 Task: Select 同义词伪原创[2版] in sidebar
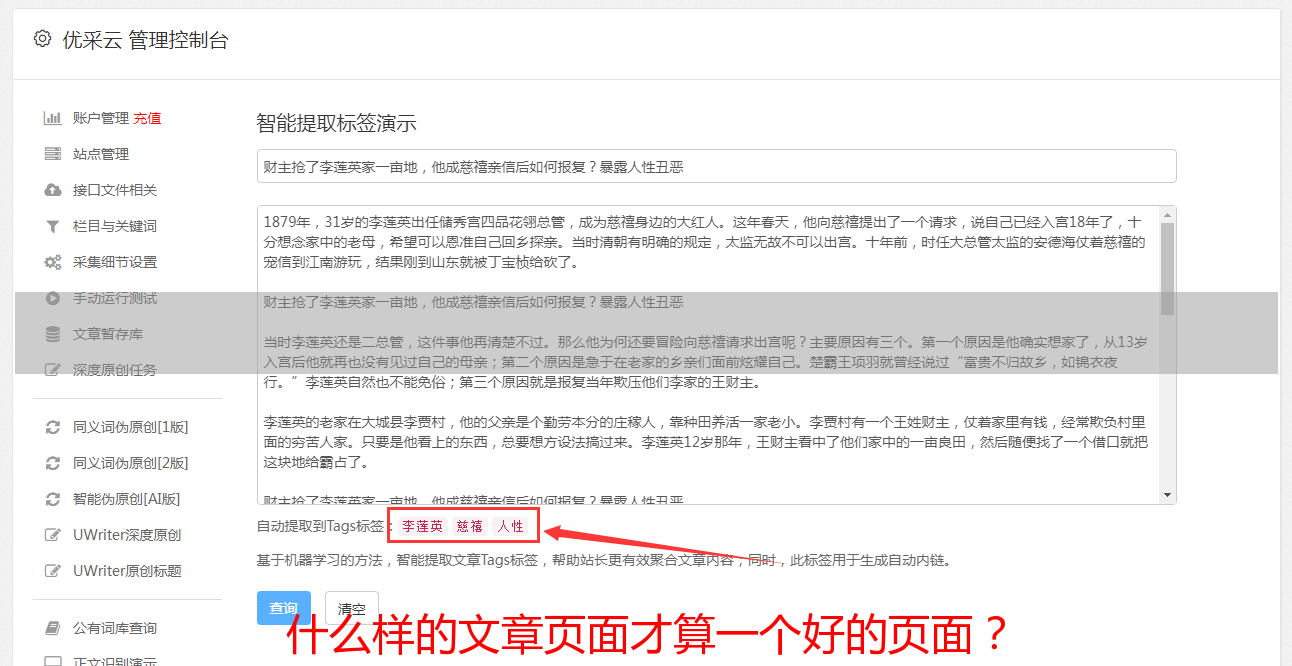tap(130, 463)
